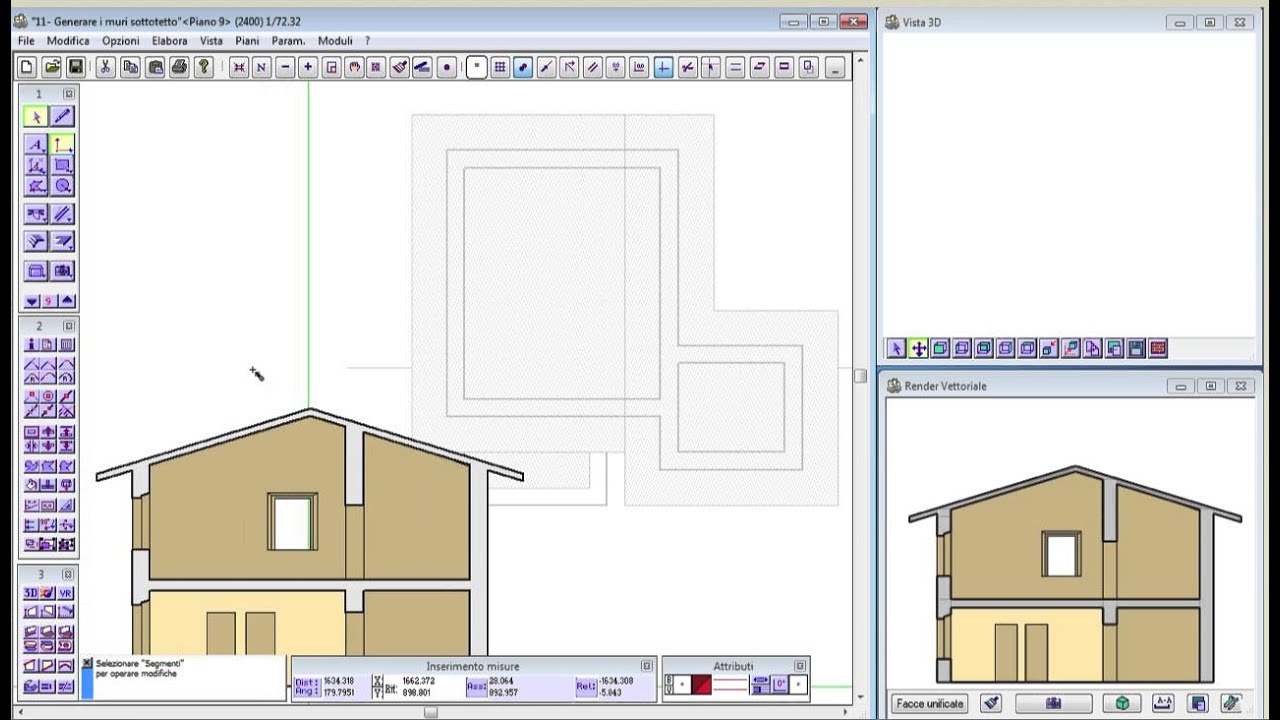Click the dark red color swatch in Attributi
This screenshot has height=720, width=1280.
click(x=702, y=685)
